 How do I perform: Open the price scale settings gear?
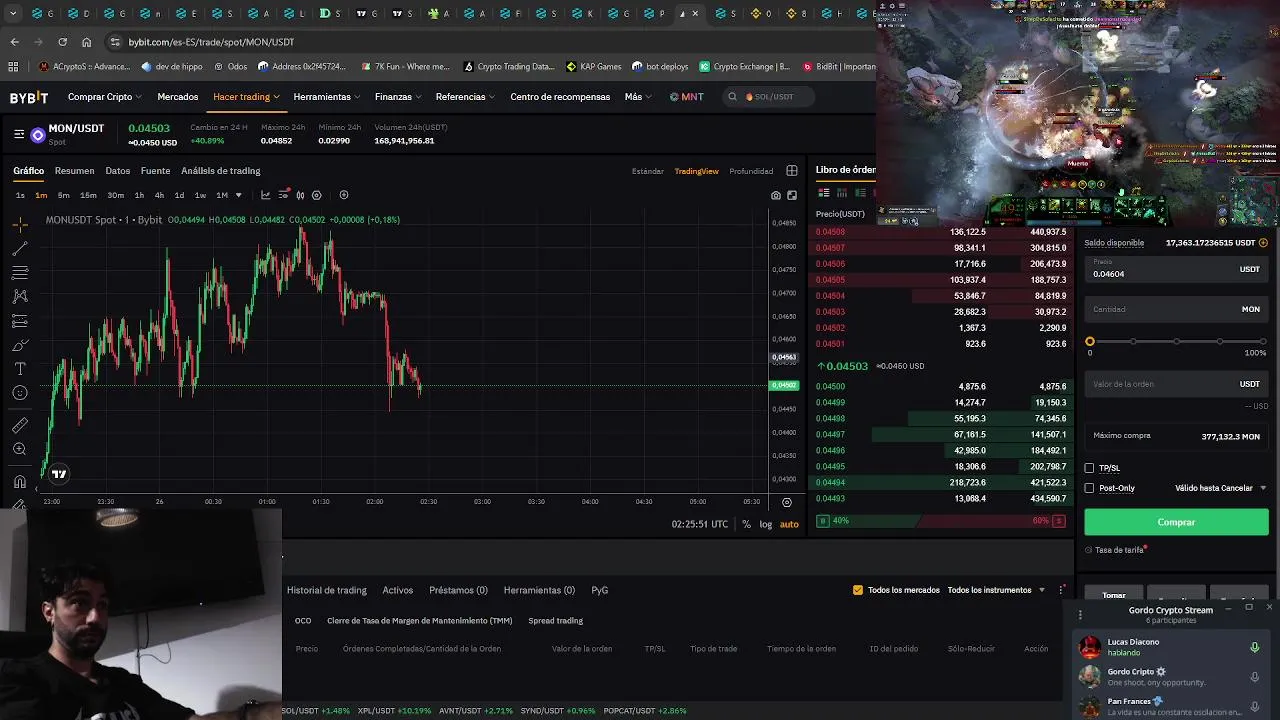[787, 502]
